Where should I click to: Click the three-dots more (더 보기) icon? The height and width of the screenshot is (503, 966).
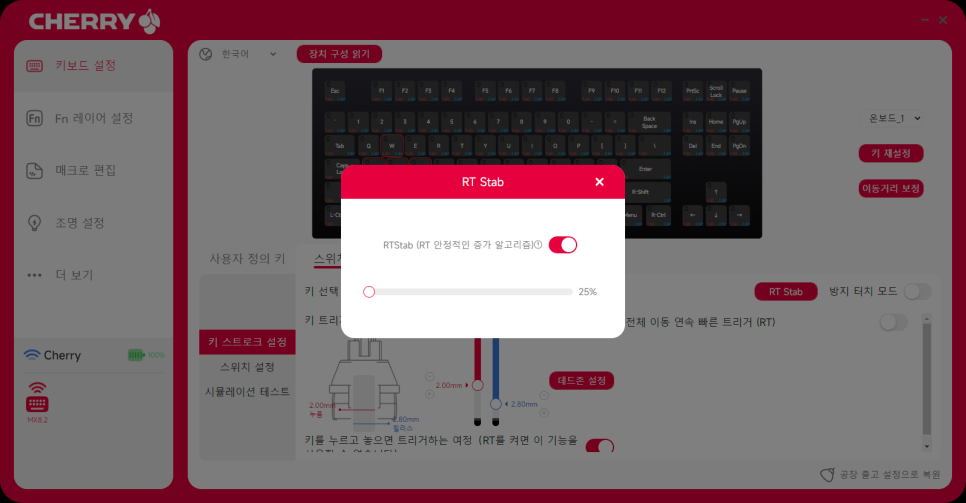click(34, 275)
